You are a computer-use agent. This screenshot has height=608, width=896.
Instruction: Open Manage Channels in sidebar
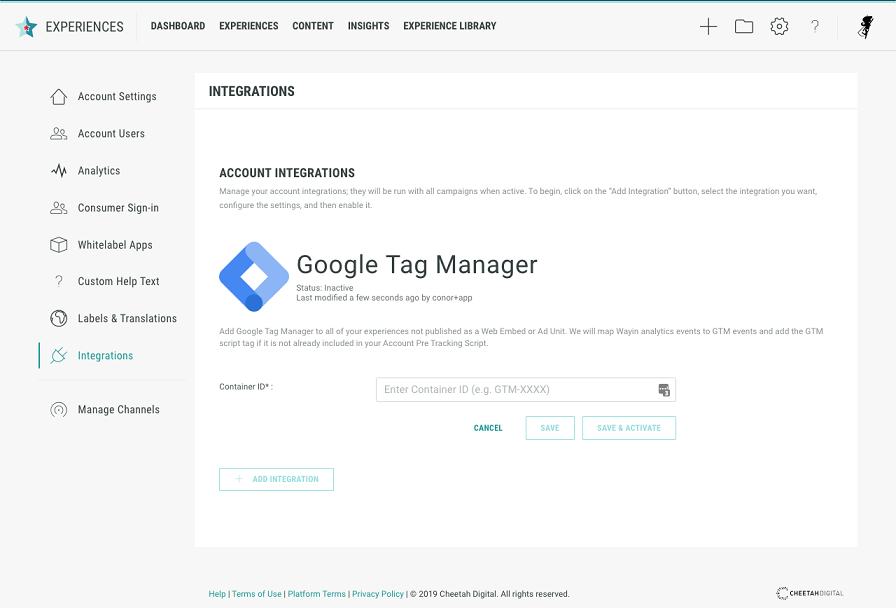(118, 410)
